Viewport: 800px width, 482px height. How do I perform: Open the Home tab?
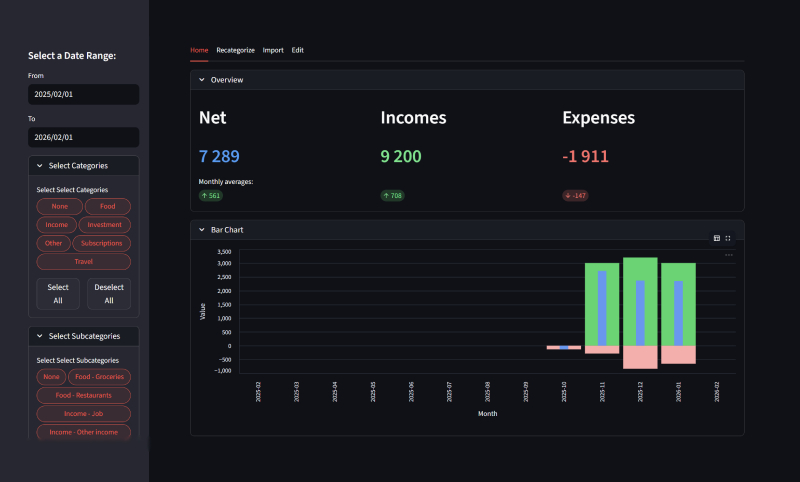199,50
